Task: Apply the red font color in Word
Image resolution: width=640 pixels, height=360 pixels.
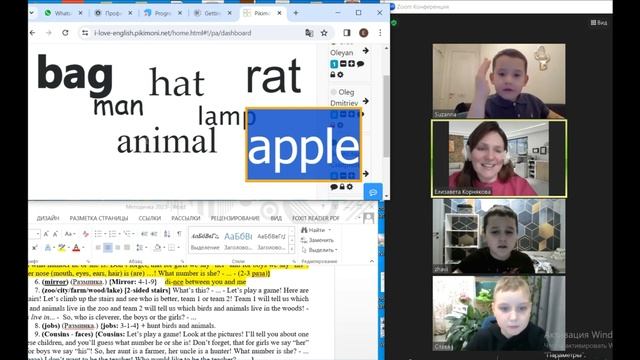Action: point(76,247)
